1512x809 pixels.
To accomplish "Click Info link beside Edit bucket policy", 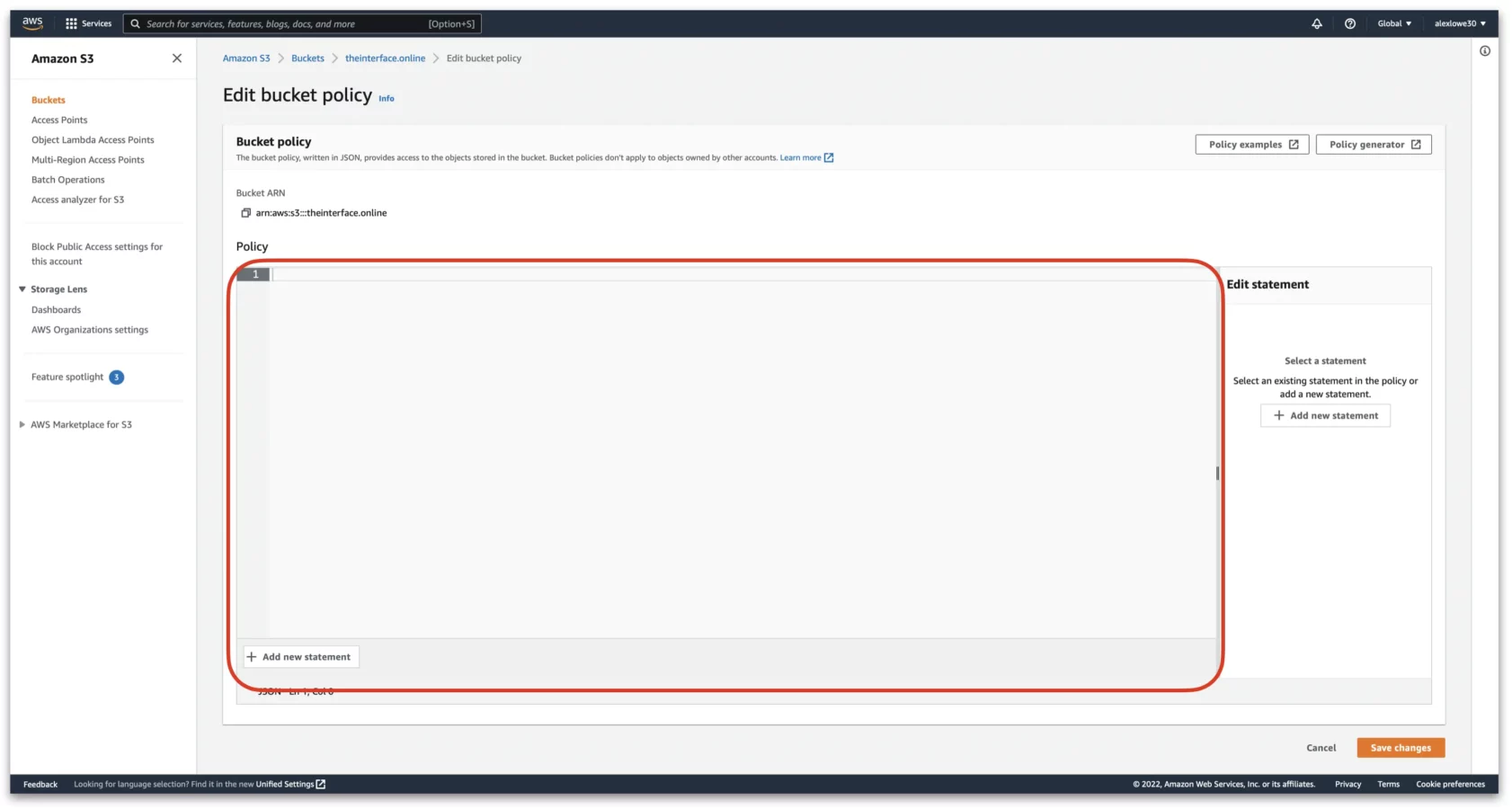I will (x=387, y=99).
